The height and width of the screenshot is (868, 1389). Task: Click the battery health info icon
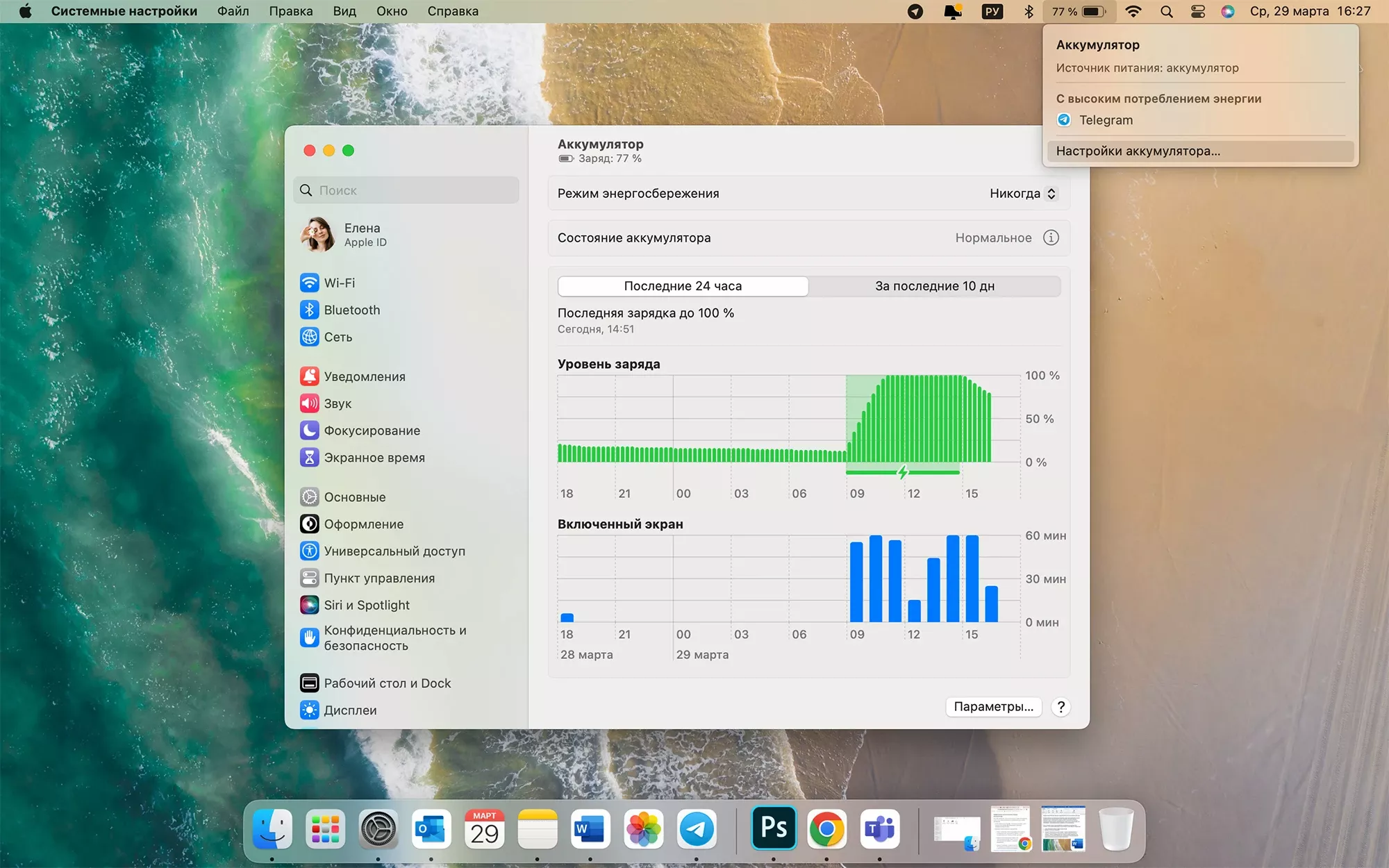click(1051, 237)
